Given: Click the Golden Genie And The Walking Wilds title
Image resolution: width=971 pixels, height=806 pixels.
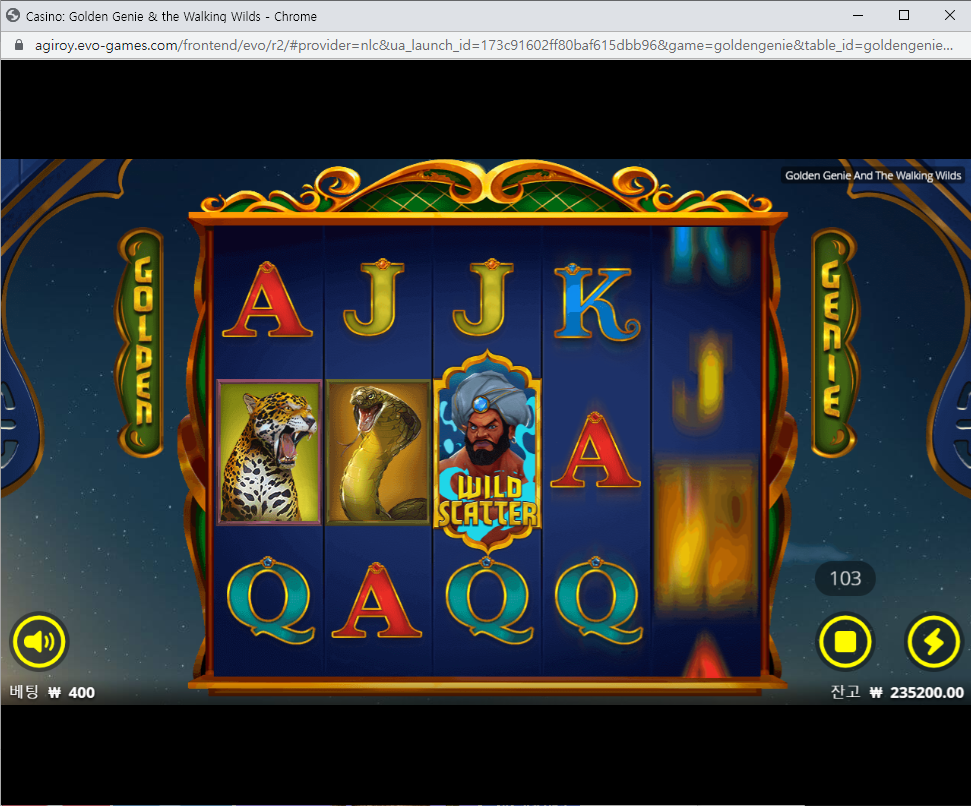Looking at the screenshot, I should 873,175.
